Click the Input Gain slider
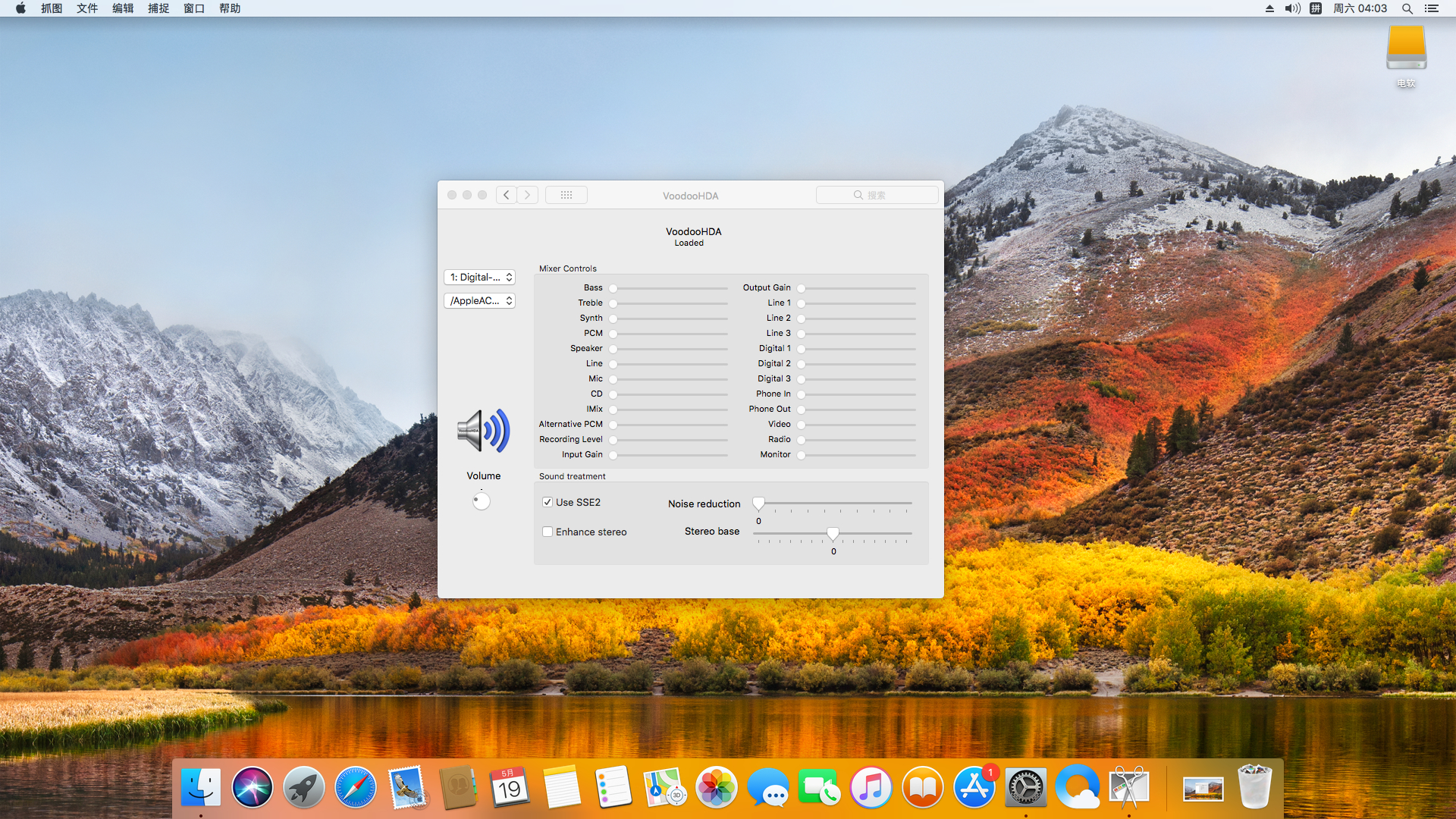Screen dimensions: 1456x819 click(668, 455)
